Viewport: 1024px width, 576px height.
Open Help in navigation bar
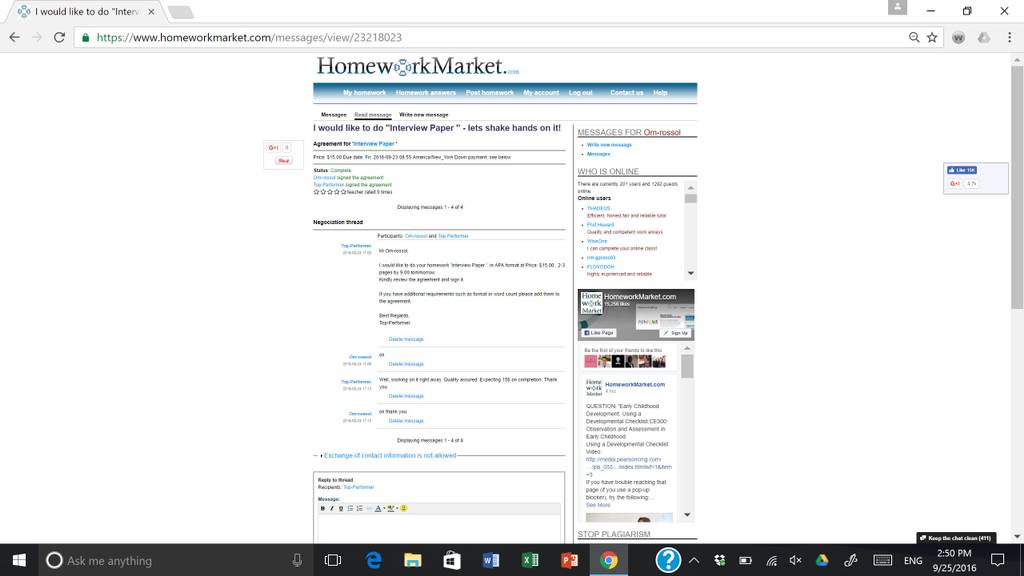click(x=660, y=93)
